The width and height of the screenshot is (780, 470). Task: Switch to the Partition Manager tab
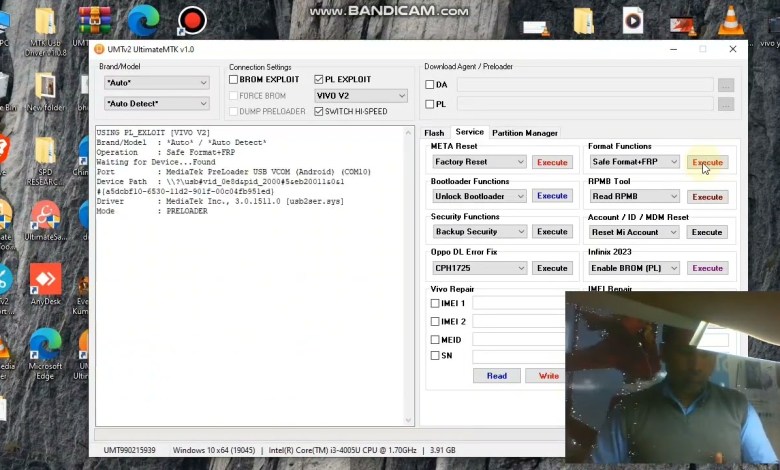click(525, 133)
